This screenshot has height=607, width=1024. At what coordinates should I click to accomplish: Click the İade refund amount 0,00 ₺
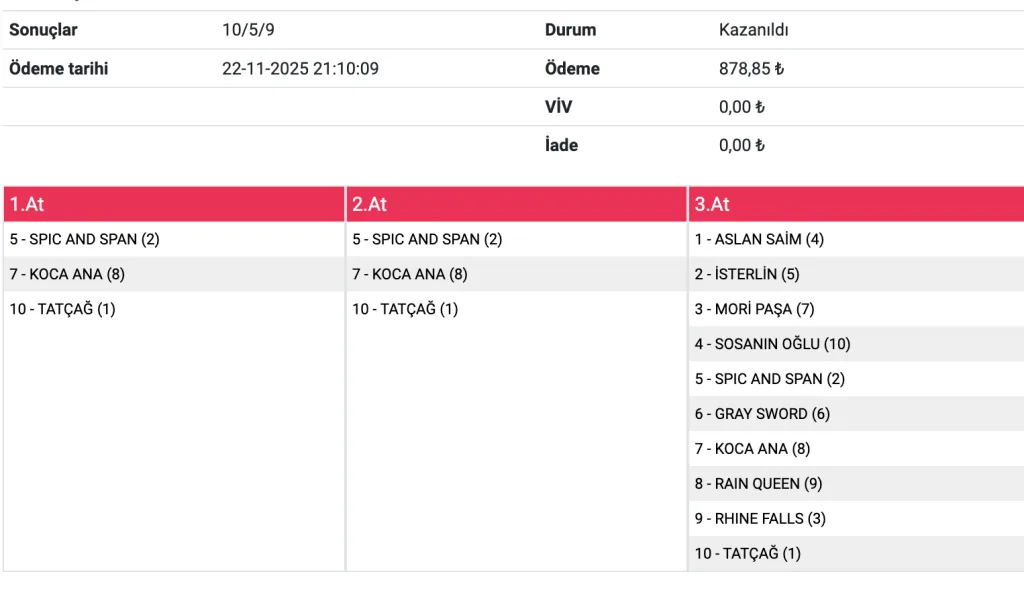coord(741,145)
